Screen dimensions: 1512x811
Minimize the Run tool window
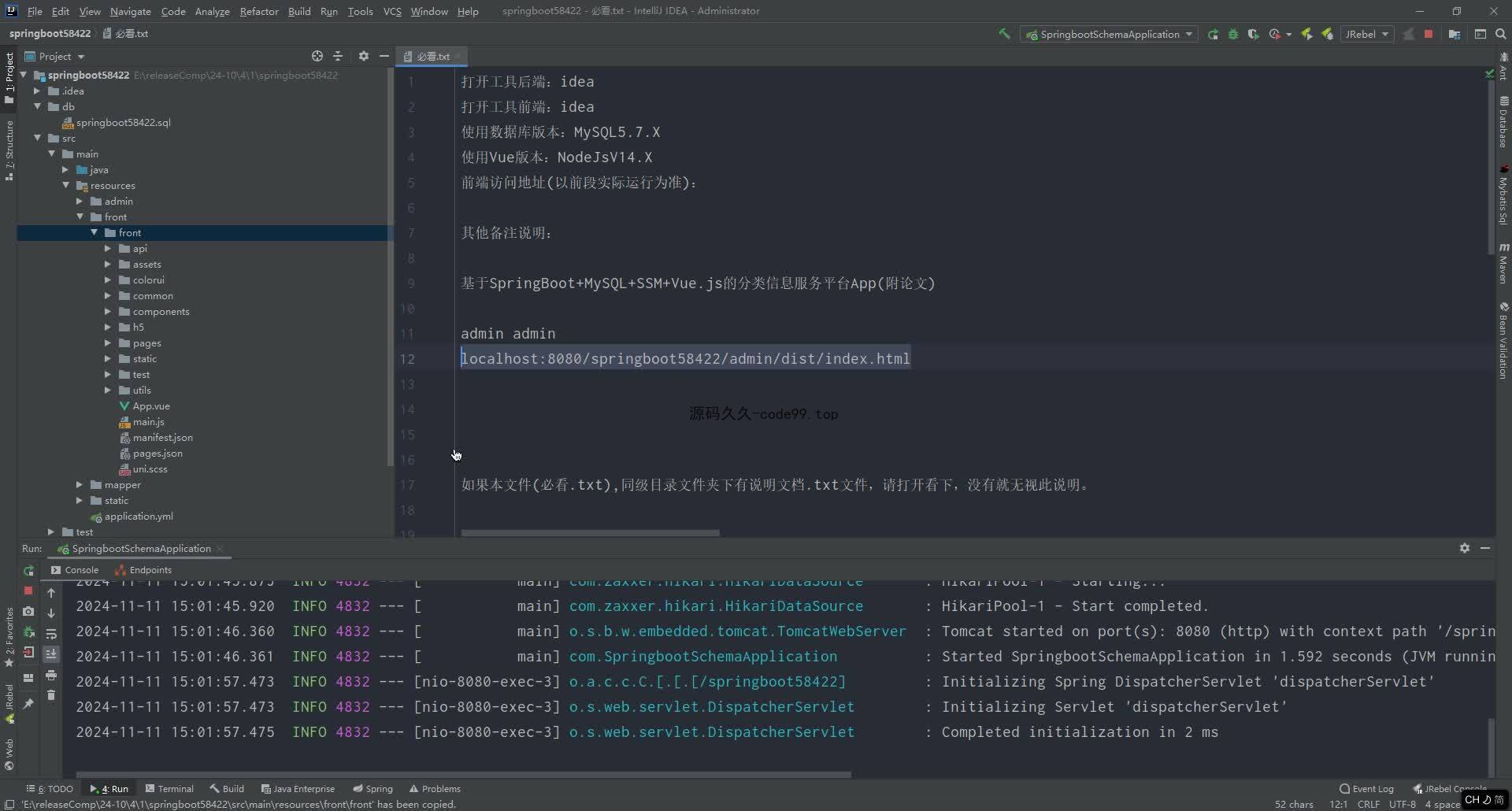coord(1485,548)
